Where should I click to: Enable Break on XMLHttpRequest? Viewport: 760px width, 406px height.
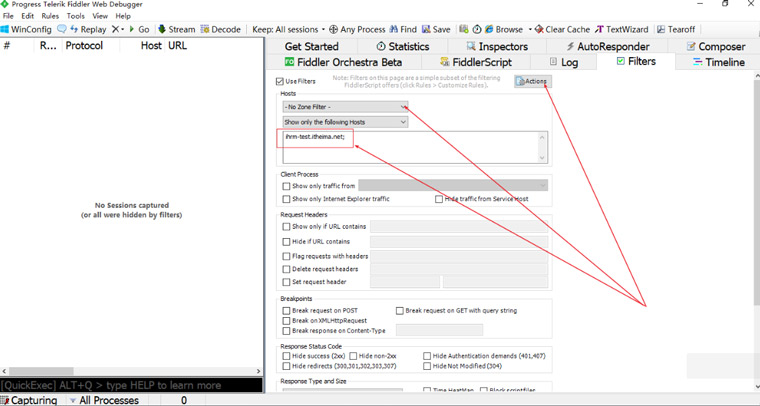(x=286, y=321)
